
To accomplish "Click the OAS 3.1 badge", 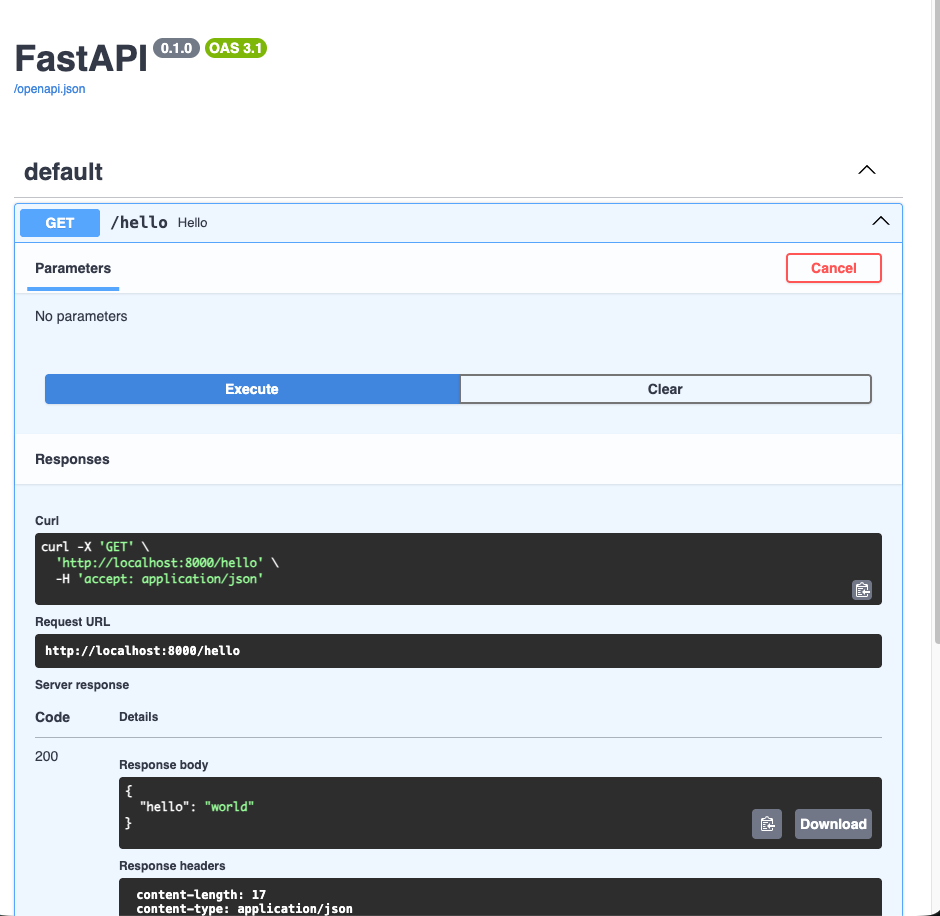I will [x=235, y=48].
